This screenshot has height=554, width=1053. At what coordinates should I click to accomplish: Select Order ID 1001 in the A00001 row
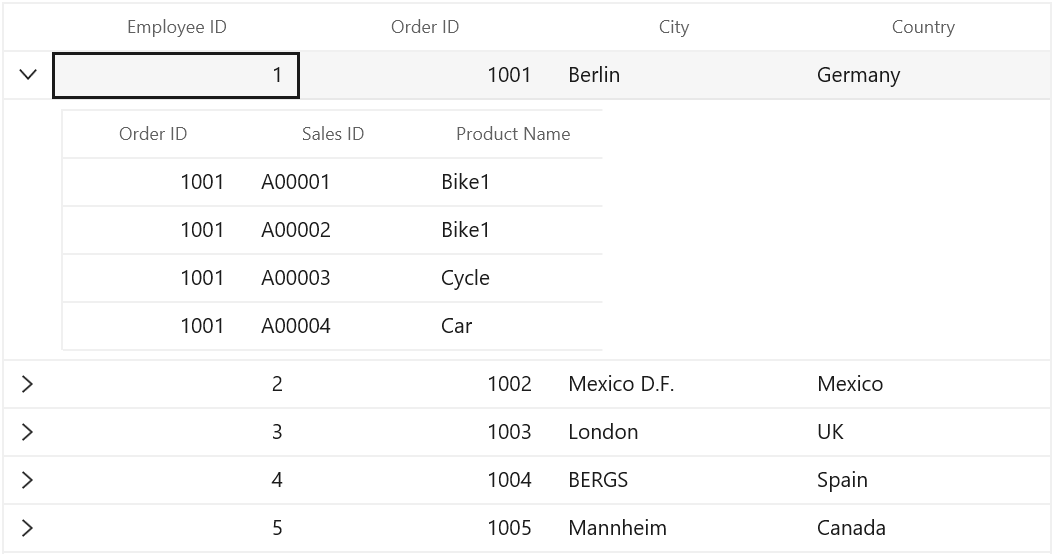153,182
